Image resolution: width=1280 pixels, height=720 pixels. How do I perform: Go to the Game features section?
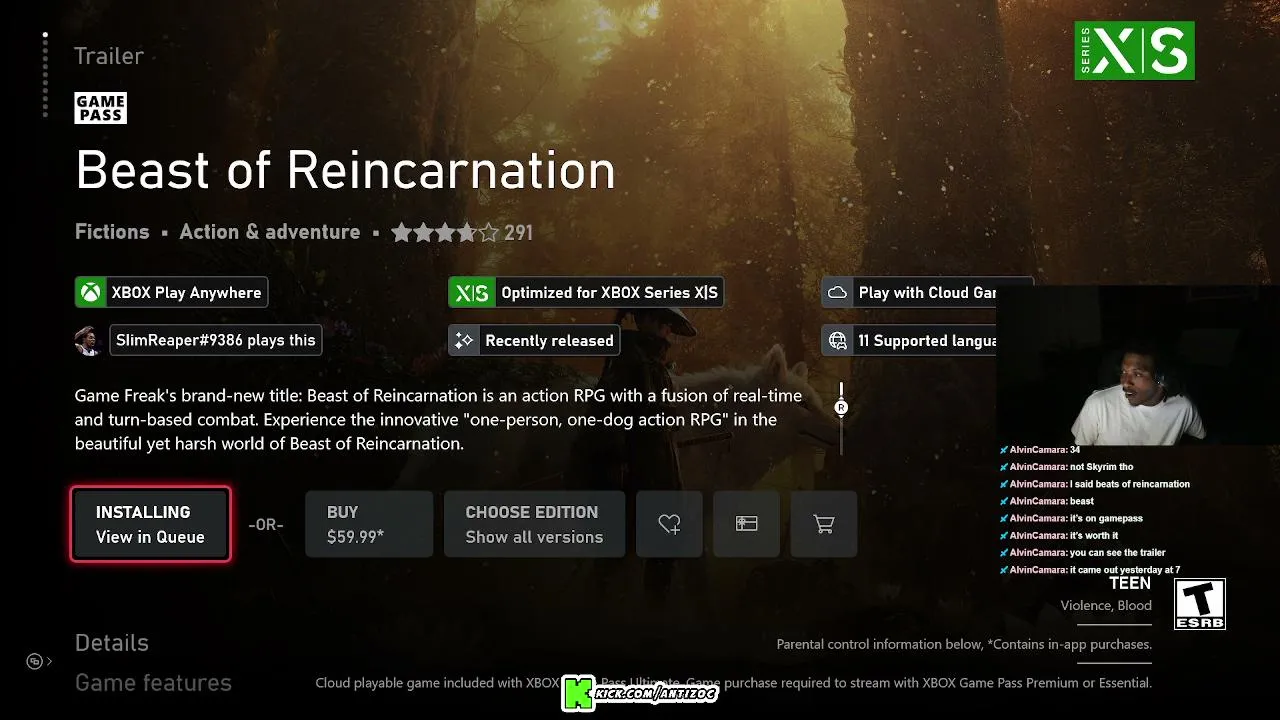[x=153, y=683]
